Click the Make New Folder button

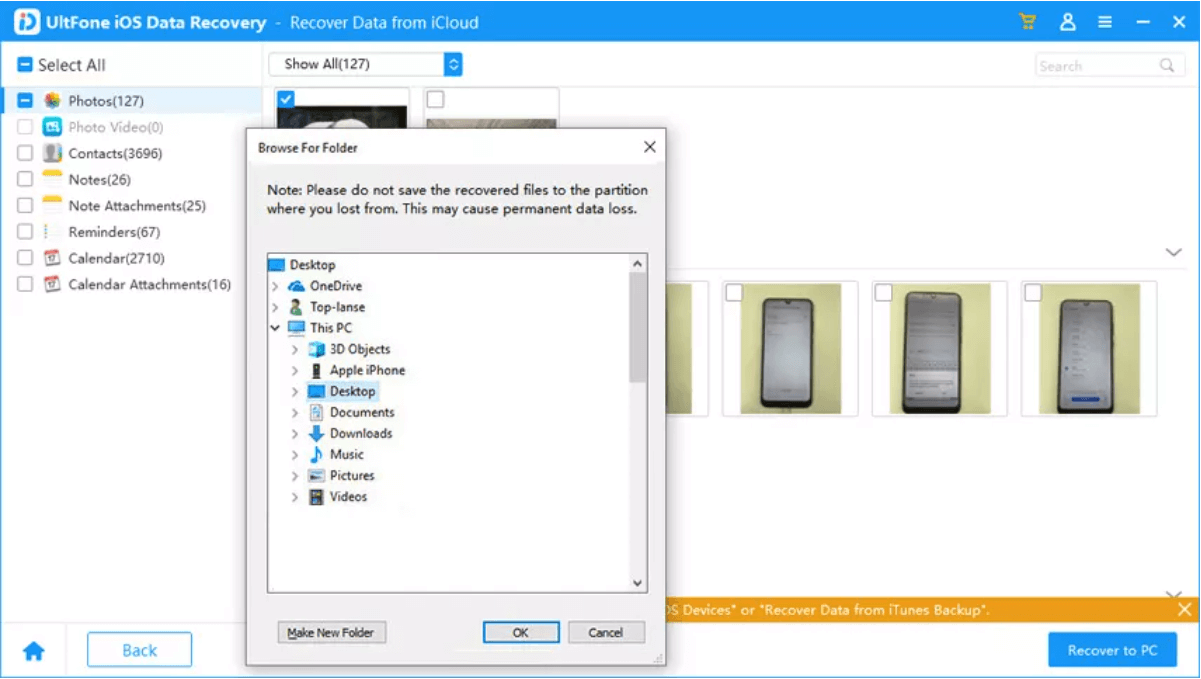[x=331, y=632]
